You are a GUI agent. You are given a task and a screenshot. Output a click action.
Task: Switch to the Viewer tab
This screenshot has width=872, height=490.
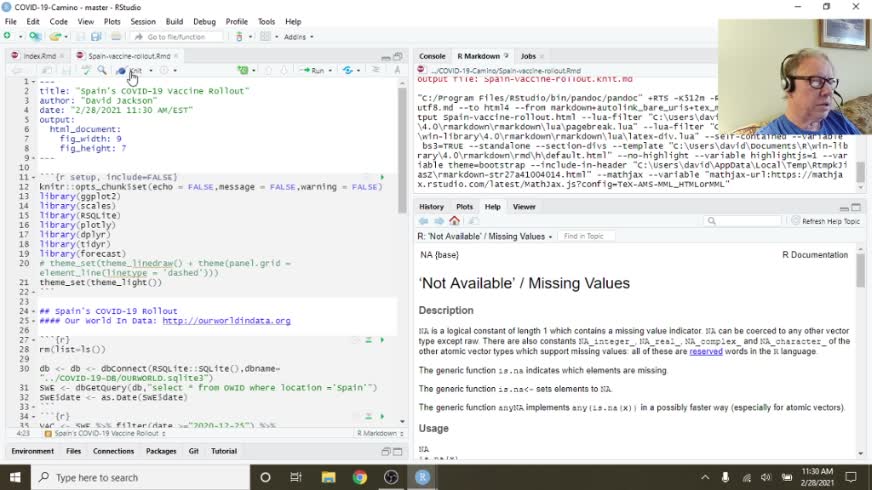[524, 207]
